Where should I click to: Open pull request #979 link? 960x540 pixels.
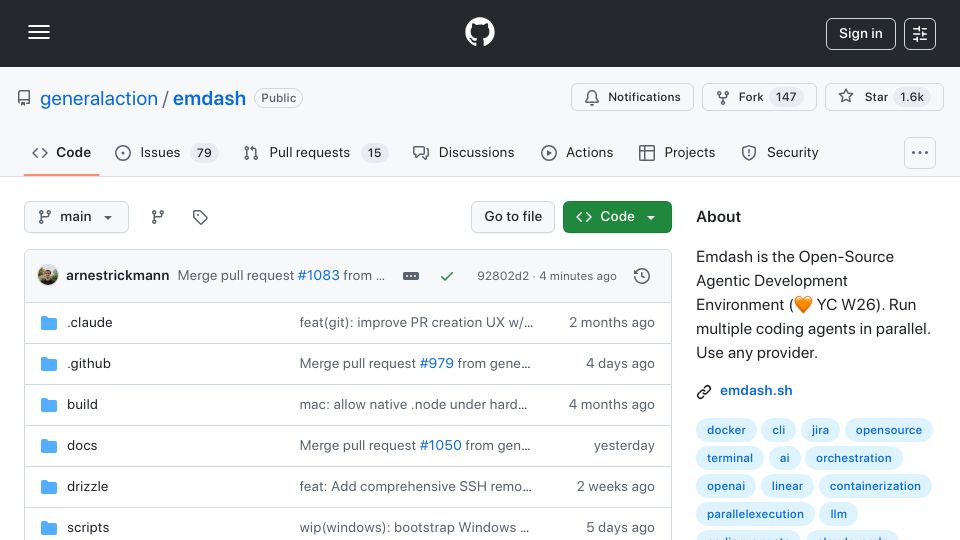click(437, 364)
